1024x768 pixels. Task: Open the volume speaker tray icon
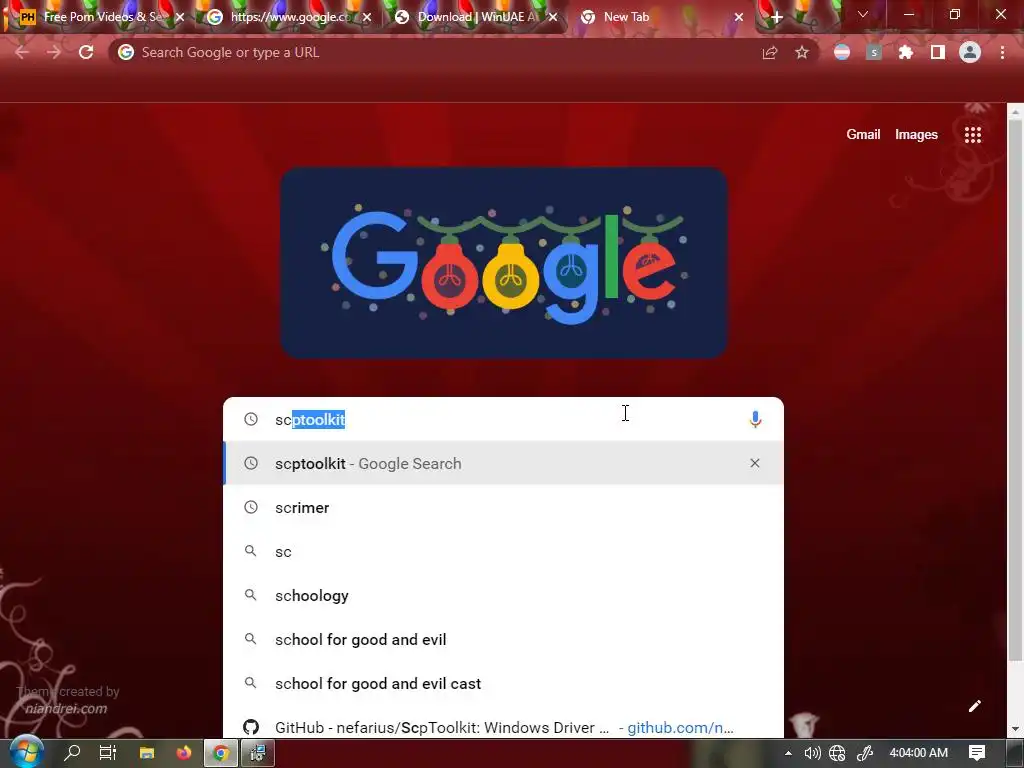[x=812, y=753]
